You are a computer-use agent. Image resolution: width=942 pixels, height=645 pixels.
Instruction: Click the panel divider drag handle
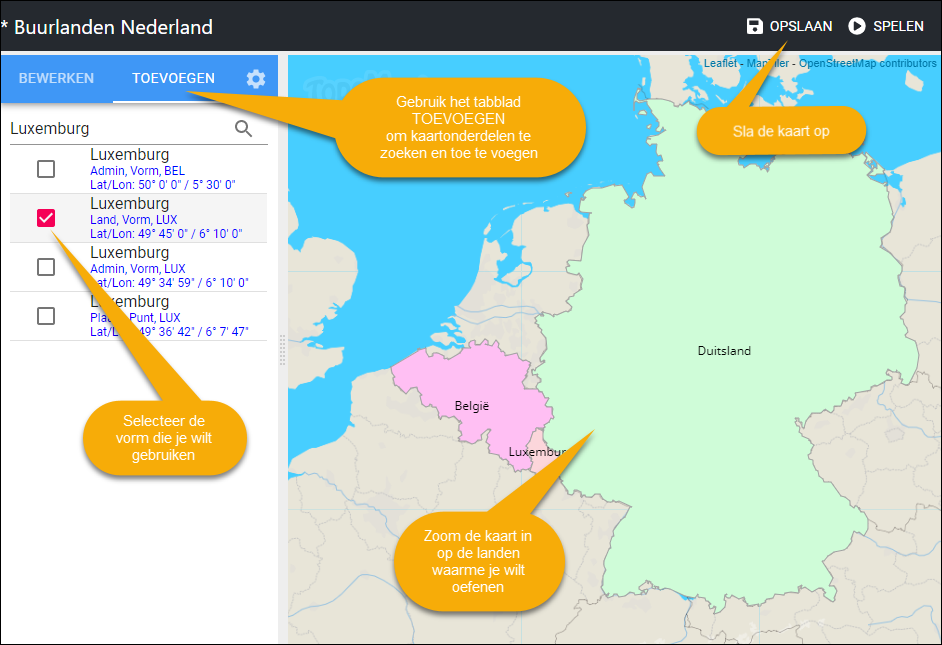pyautogui.click(x=283, y=349)
